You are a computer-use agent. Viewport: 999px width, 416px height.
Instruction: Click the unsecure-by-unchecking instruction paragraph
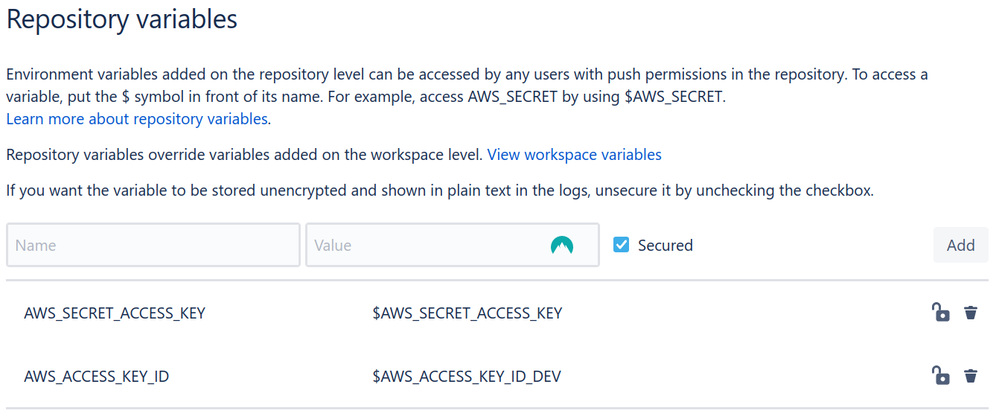click(440, 190)
